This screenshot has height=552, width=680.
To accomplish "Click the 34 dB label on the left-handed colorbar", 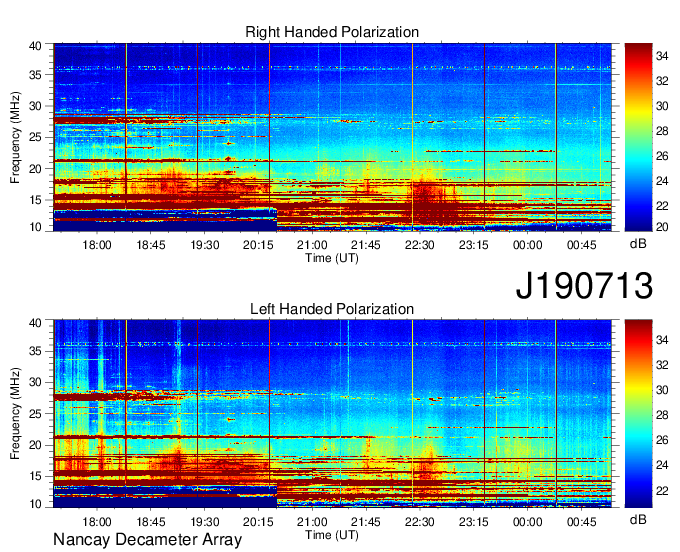I will pos(662,340).
